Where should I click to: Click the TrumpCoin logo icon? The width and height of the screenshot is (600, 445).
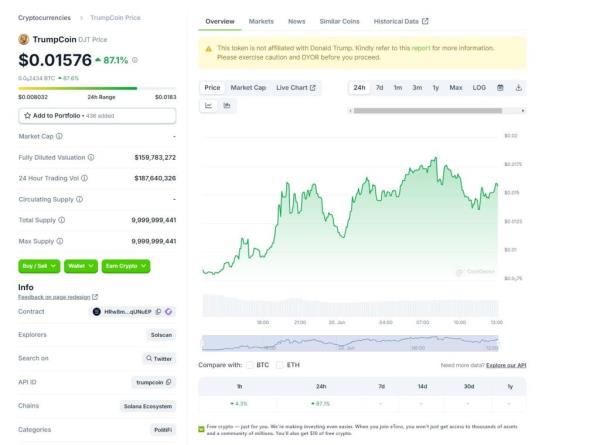coord(24,39)
